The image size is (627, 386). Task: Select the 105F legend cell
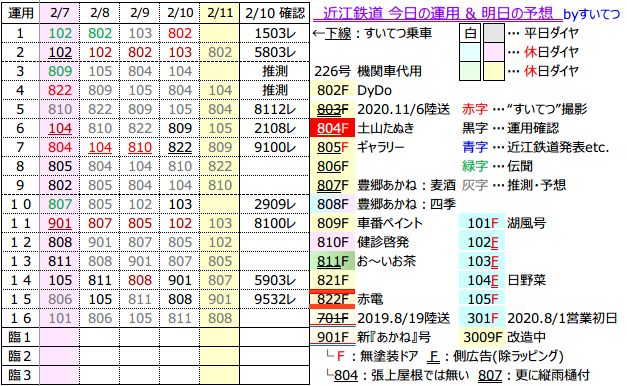pos(482,299)
